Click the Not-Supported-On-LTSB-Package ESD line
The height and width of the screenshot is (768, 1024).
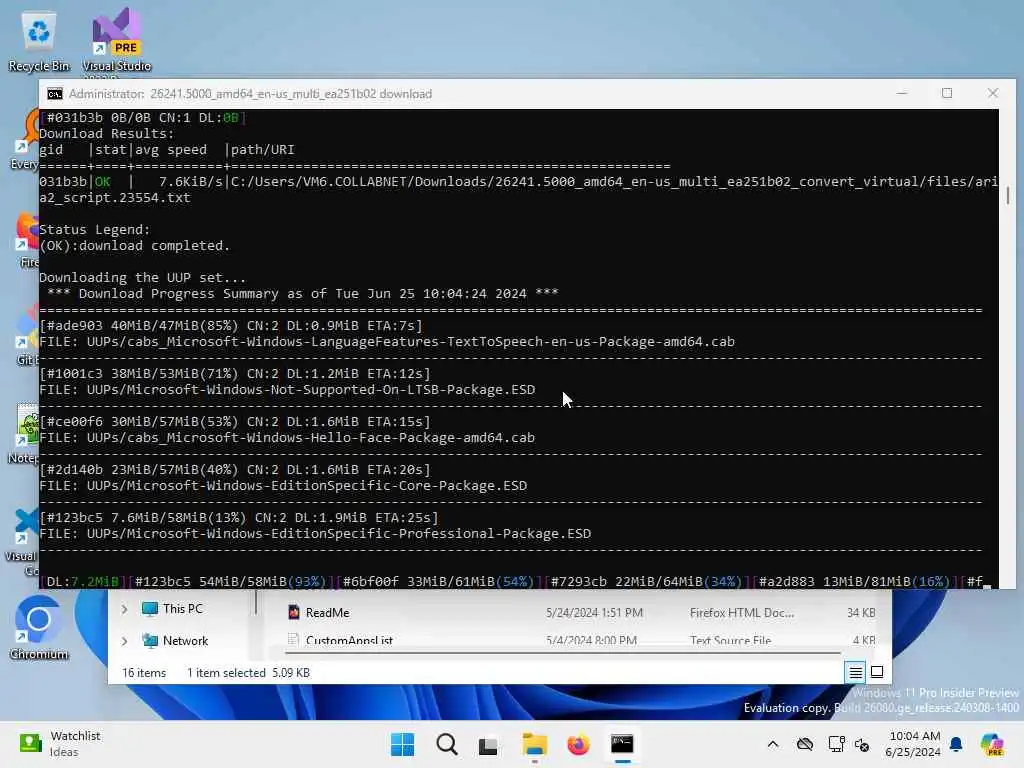[x=287, y=390]
